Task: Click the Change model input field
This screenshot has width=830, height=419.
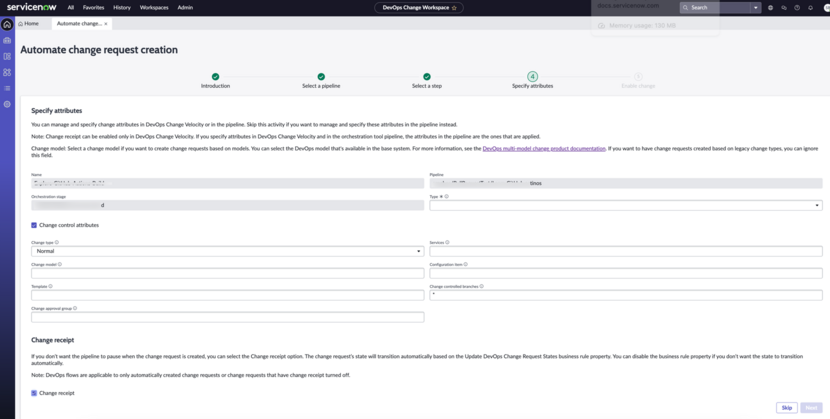Action: click(228, 273)
